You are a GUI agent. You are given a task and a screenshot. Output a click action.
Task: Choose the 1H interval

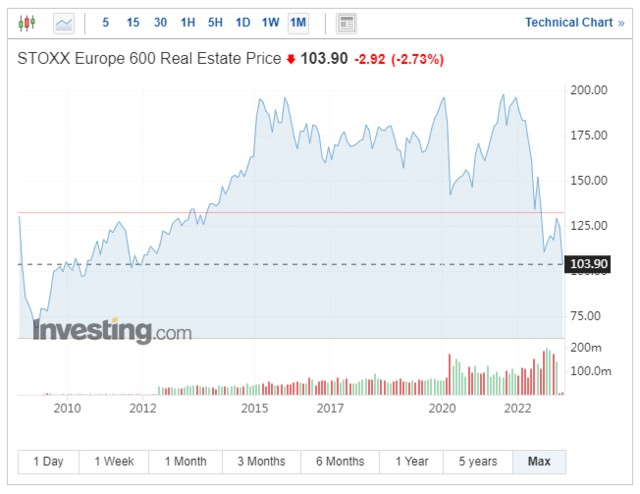coord(188,22)
